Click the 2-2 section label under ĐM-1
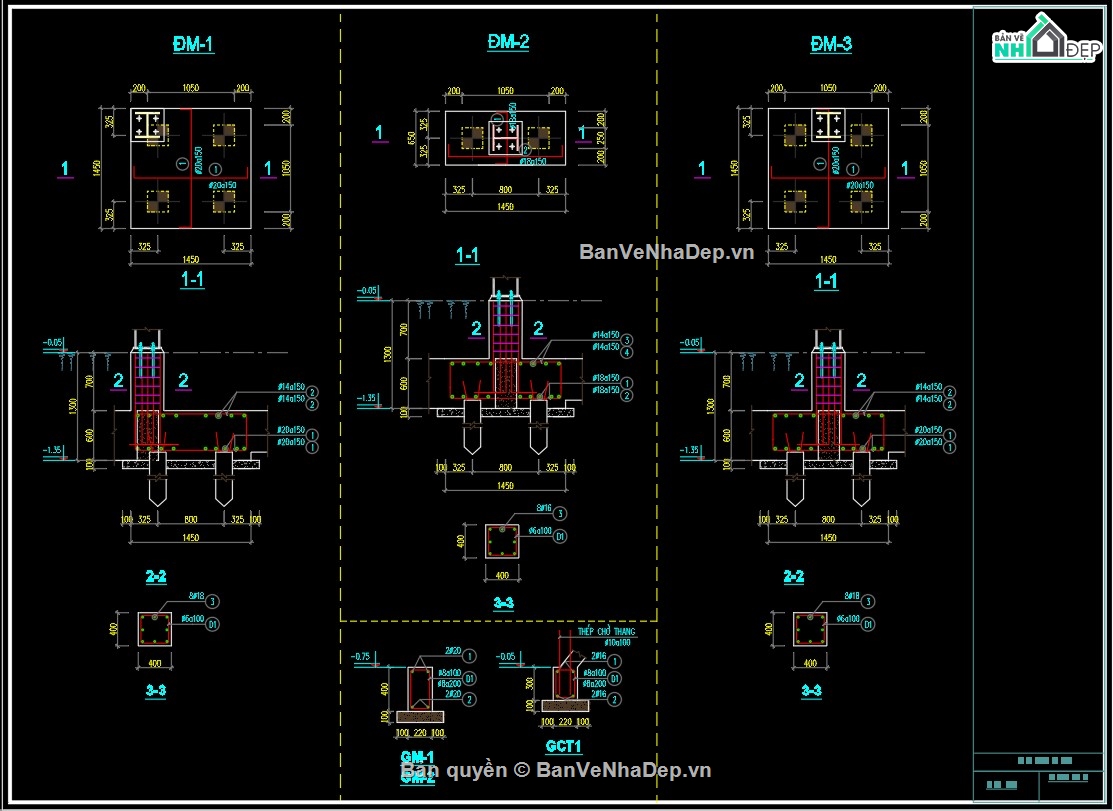Viewport: 1113px width, 811px height. point(156,576)
